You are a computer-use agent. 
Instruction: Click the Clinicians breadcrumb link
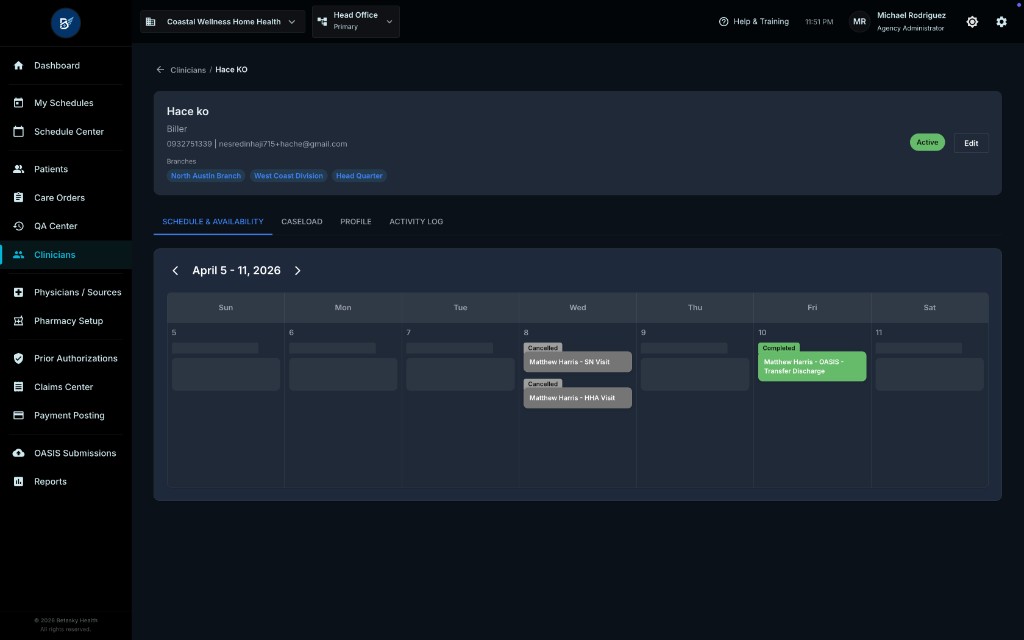click(x=188, y=70)
